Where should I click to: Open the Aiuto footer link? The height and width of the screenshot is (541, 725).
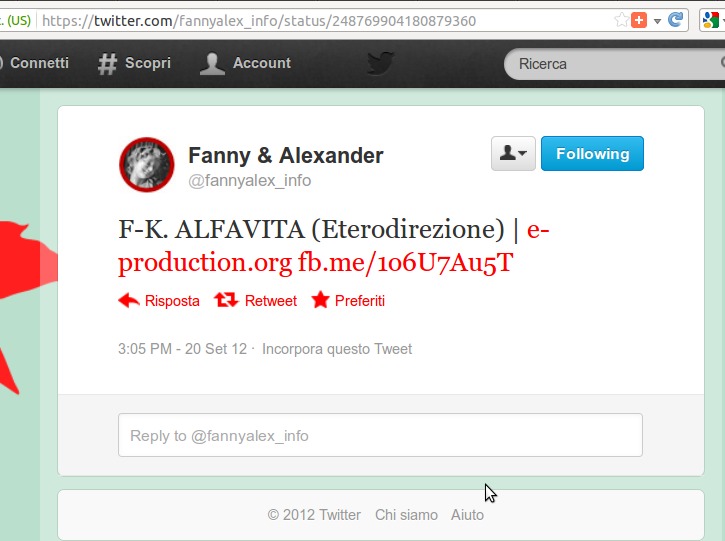pos(467,515)
